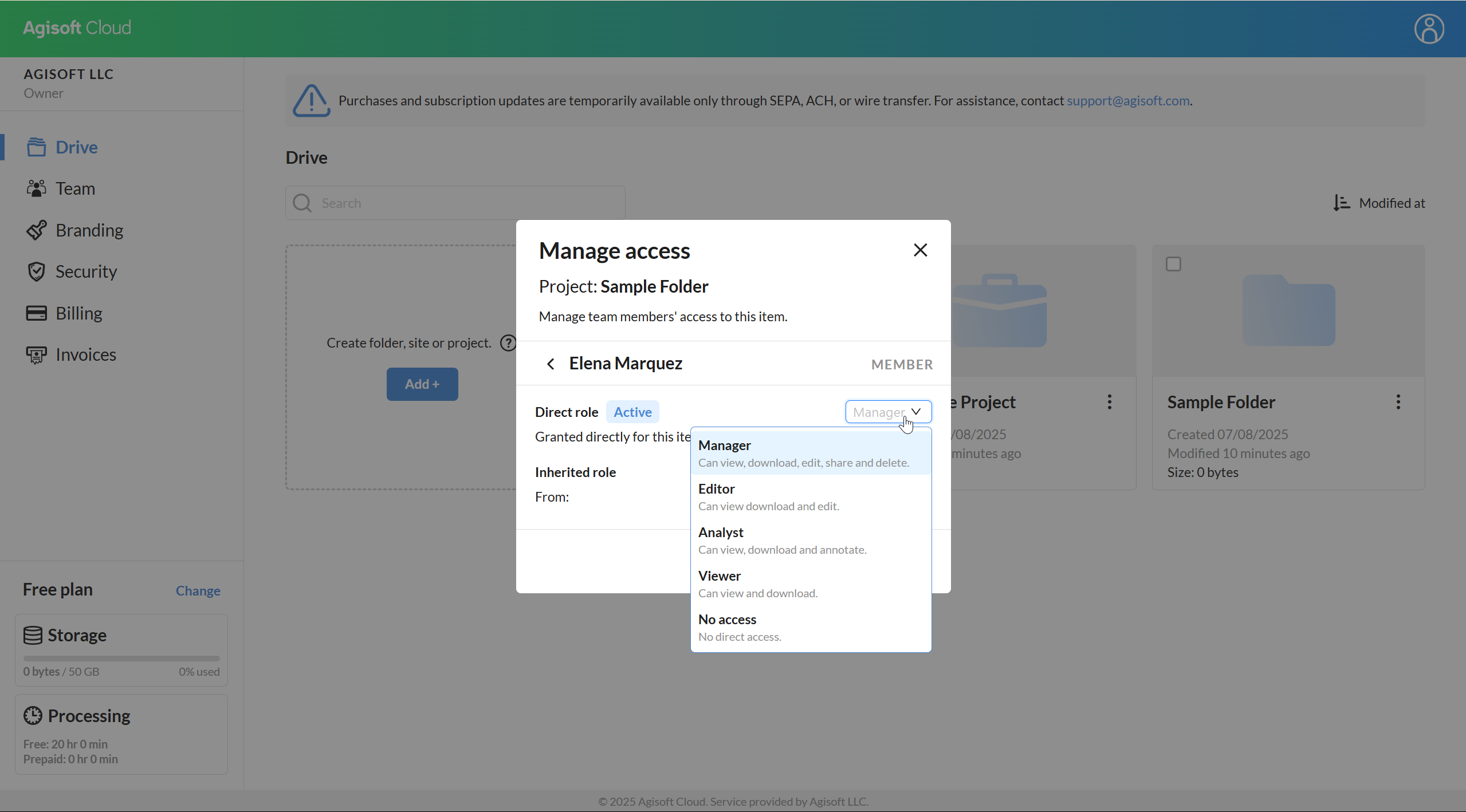Click the Change plan link
1466x812 pixels.
(x=198, y=590)
